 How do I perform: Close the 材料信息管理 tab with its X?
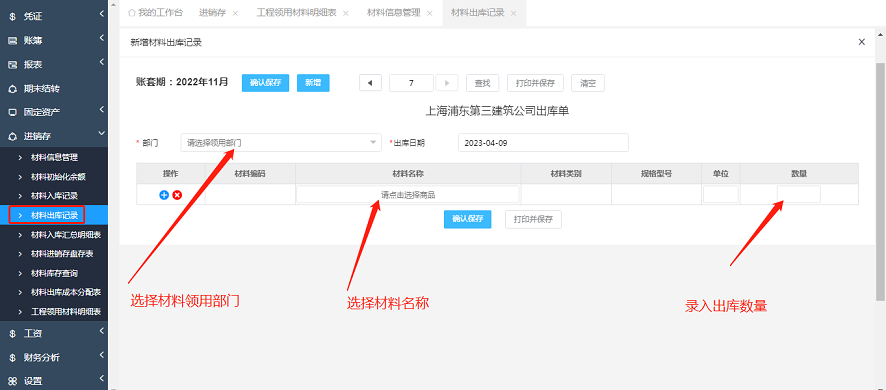[x=429, y=13]
